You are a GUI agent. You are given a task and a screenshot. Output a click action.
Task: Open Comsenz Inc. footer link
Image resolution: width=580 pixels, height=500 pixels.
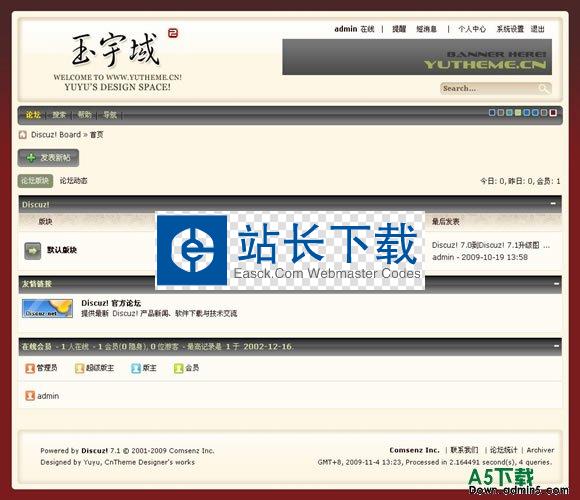click(x=414, y=450)
